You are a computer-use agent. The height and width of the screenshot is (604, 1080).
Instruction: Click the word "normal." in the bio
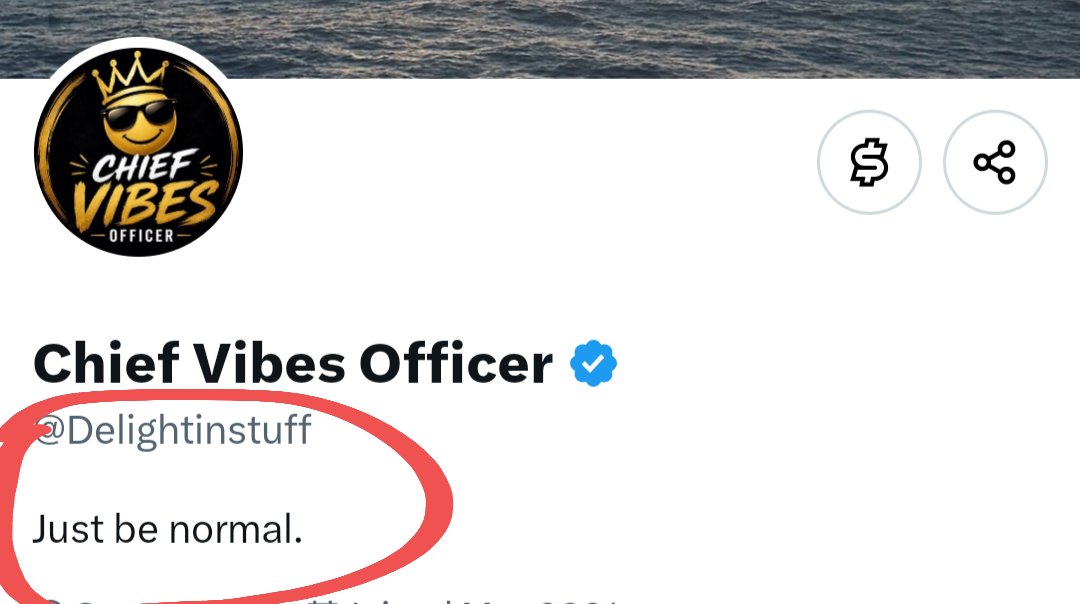coord(236,530)
